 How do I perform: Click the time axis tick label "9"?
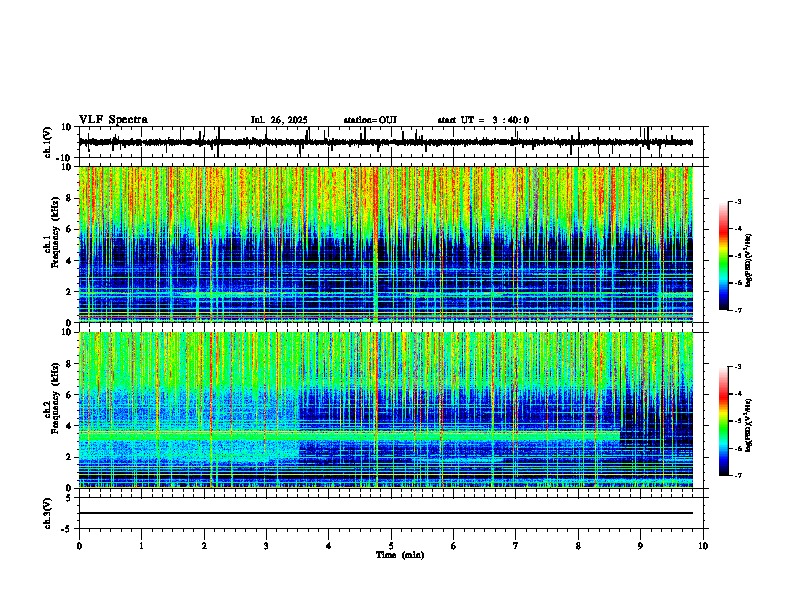pos(640,546)
